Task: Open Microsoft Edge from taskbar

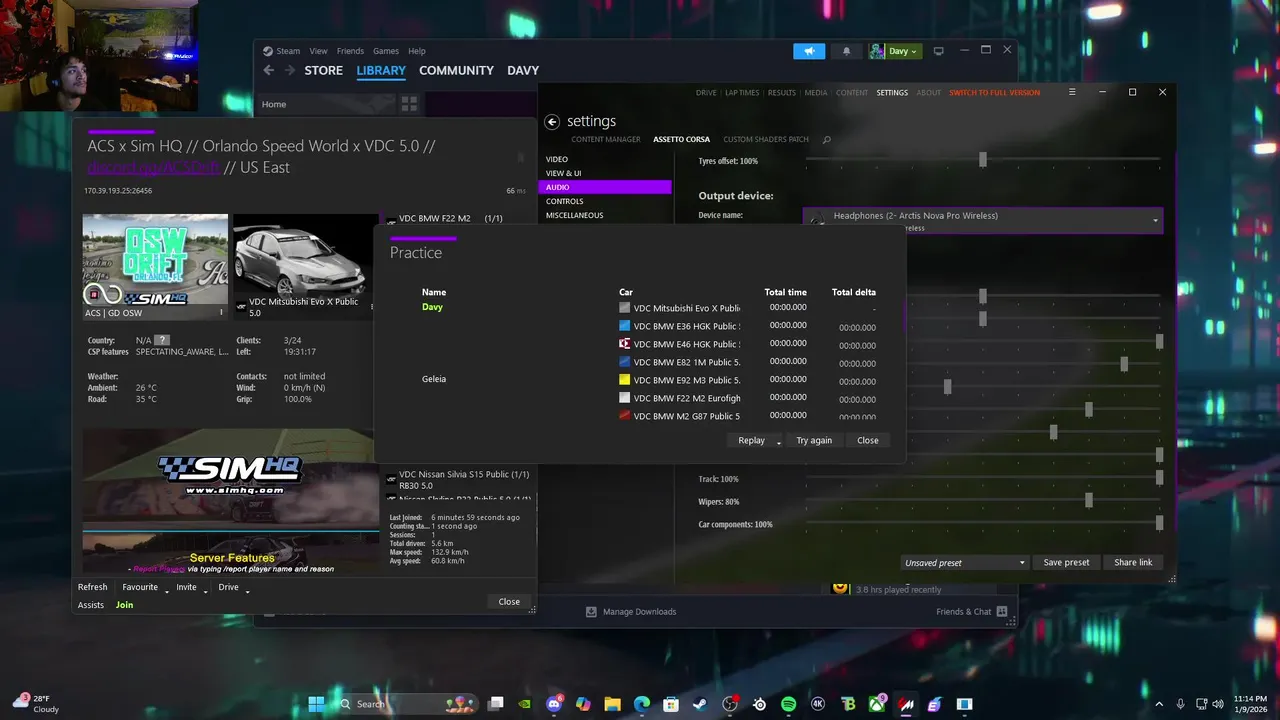Action: click(642, 704)
